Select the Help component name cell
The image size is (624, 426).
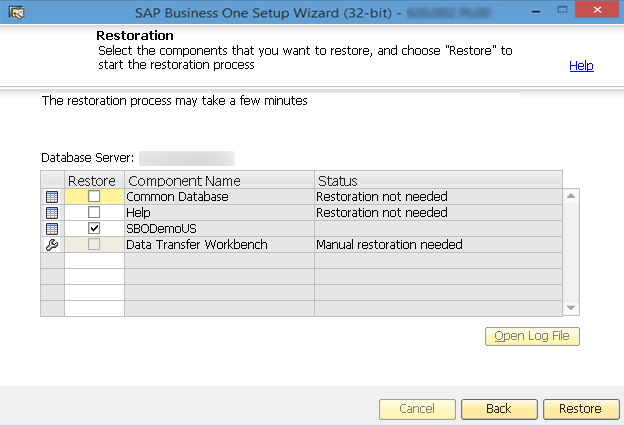(x=219, y=213)
